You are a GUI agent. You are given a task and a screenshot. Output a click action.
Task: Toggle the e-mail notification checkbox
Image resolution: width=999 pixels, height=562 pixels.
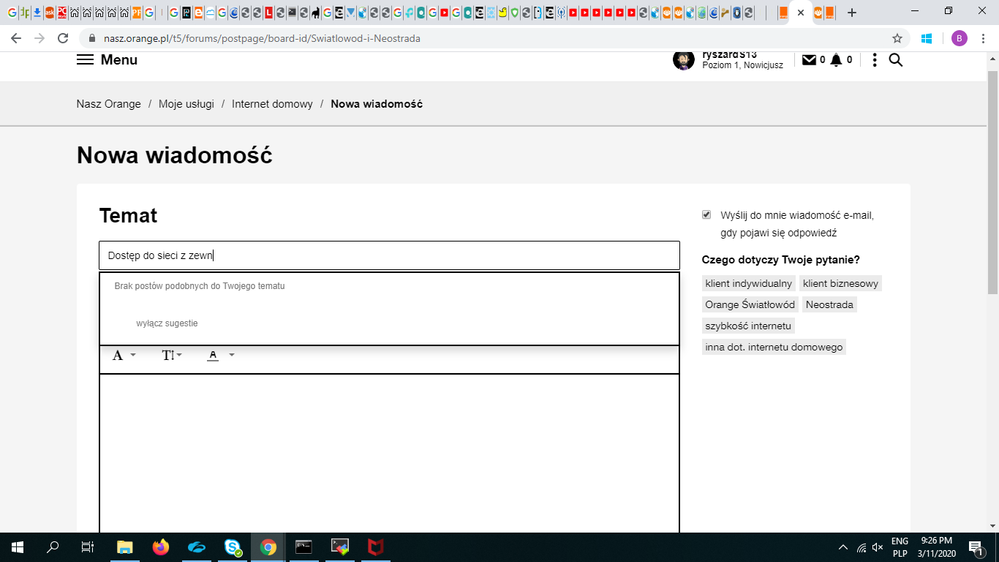[707, 215]
